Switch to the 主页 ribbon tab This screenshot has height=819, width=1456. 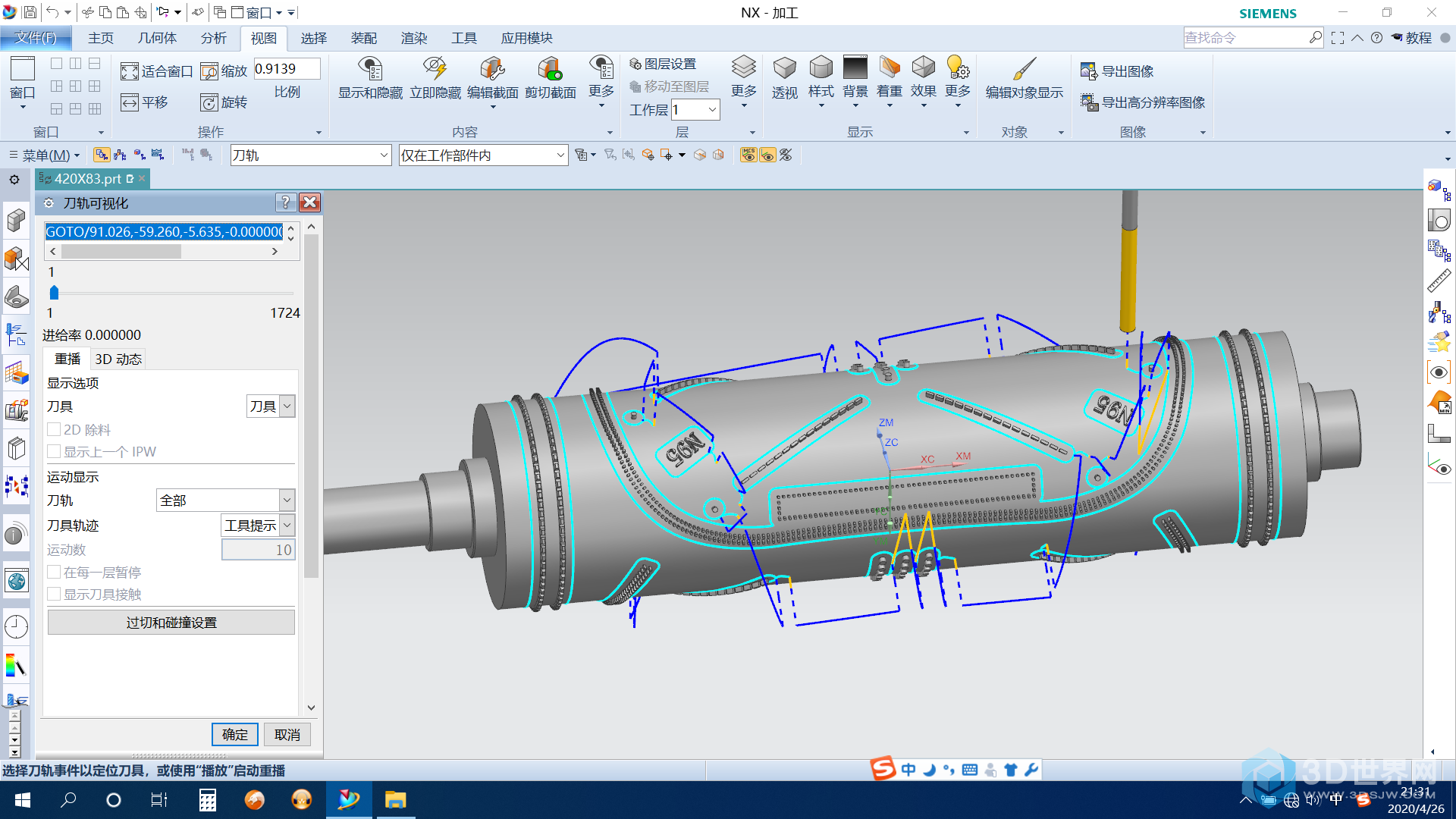101,38
